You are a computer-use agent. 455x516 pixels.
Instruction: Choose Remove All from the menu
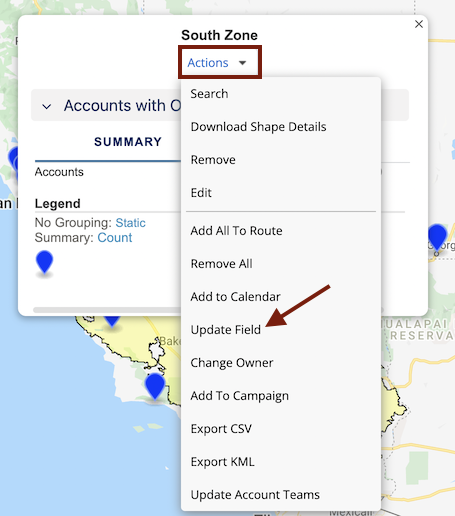pos(221,264)
